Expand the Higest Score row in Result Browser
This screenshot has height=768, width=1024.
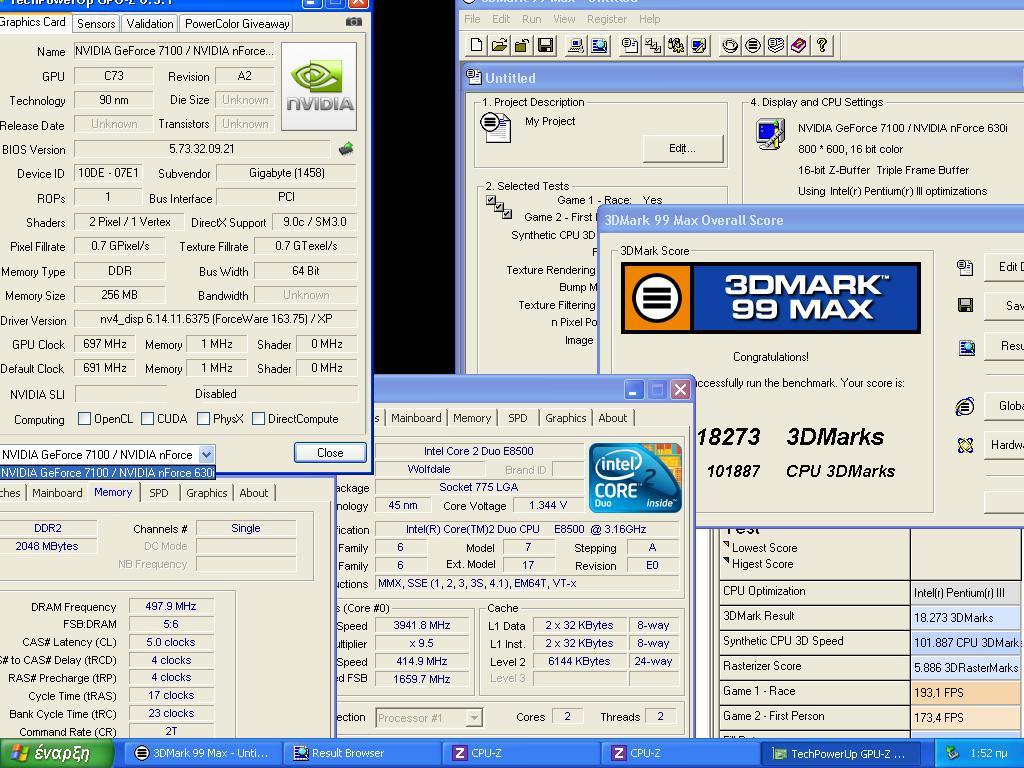pos(726,561)
